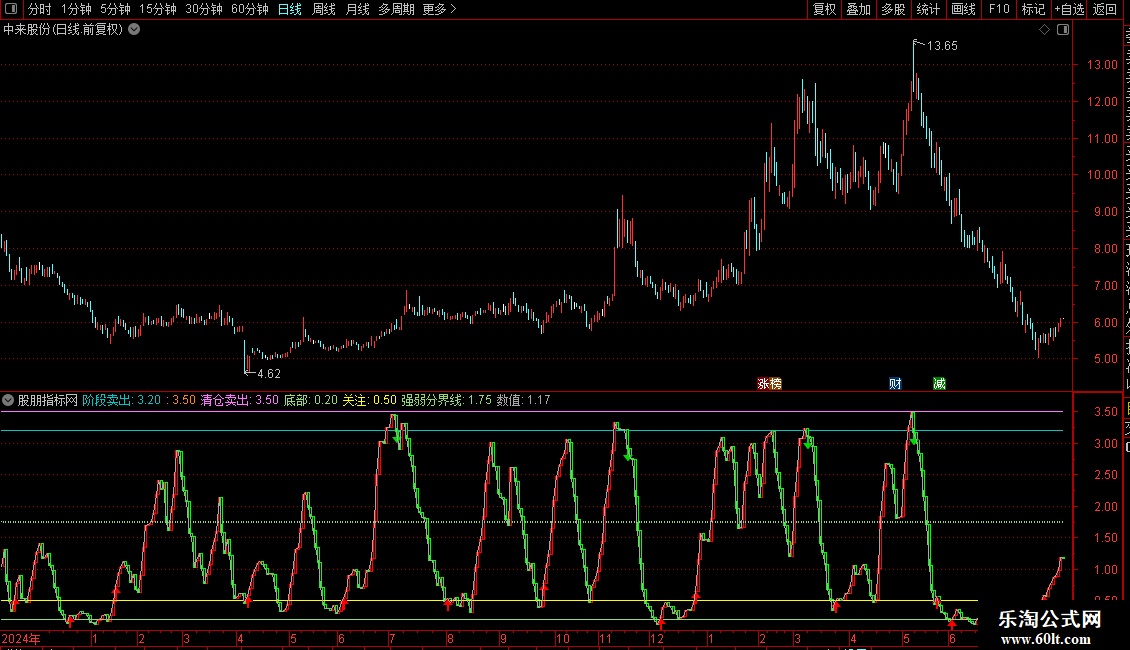Switch to 月线 monthly chart

tap(357, 9)
